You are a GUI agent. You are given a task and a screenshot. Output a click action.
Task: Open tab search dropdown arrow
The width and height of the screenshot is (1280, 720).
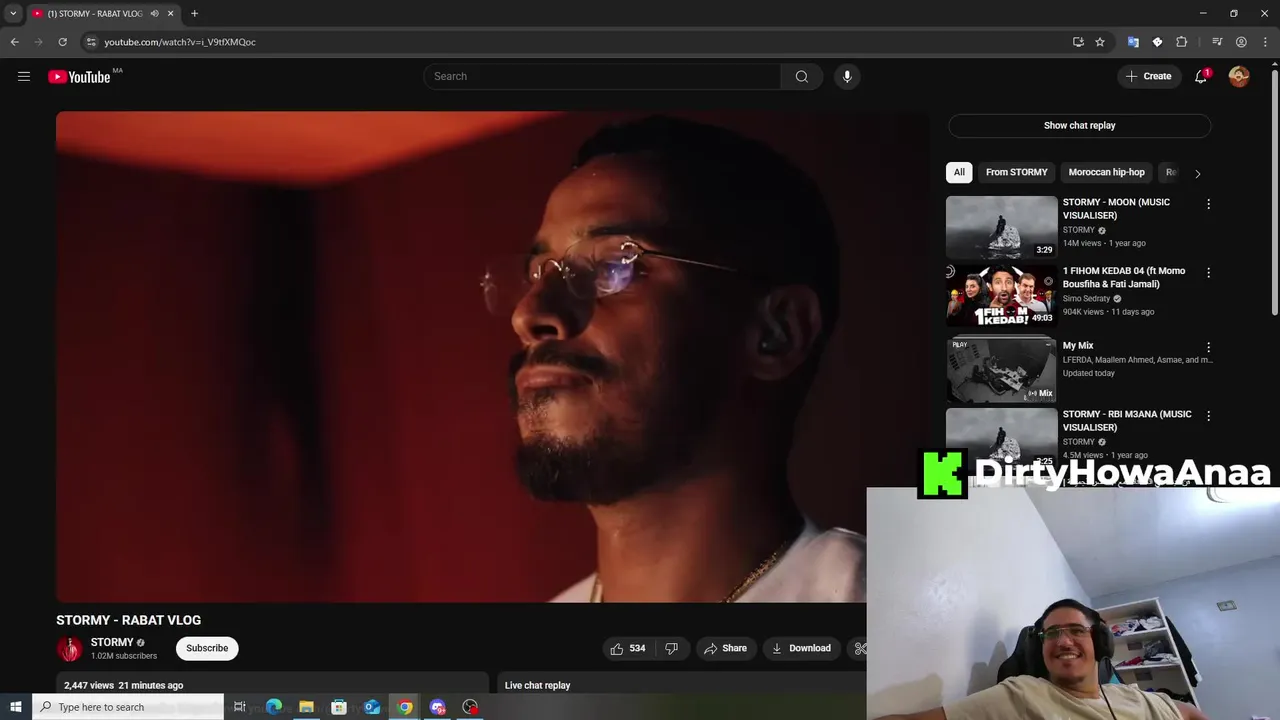[x=13, y=13]
